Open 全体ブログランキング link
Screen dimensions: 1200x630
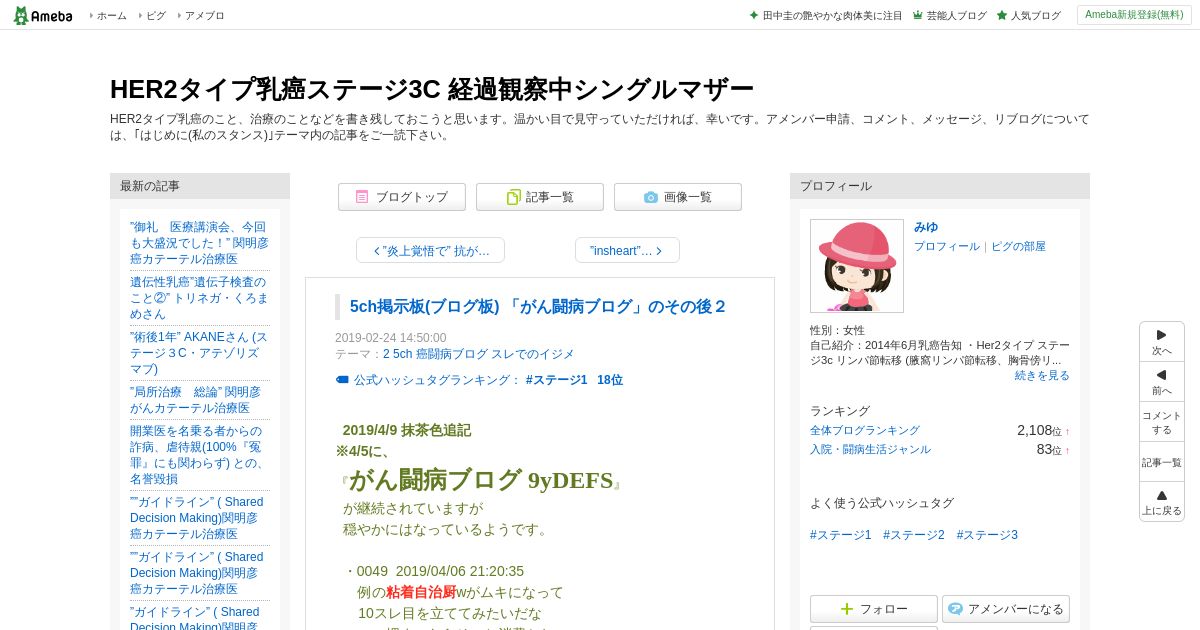click(865, 430)
